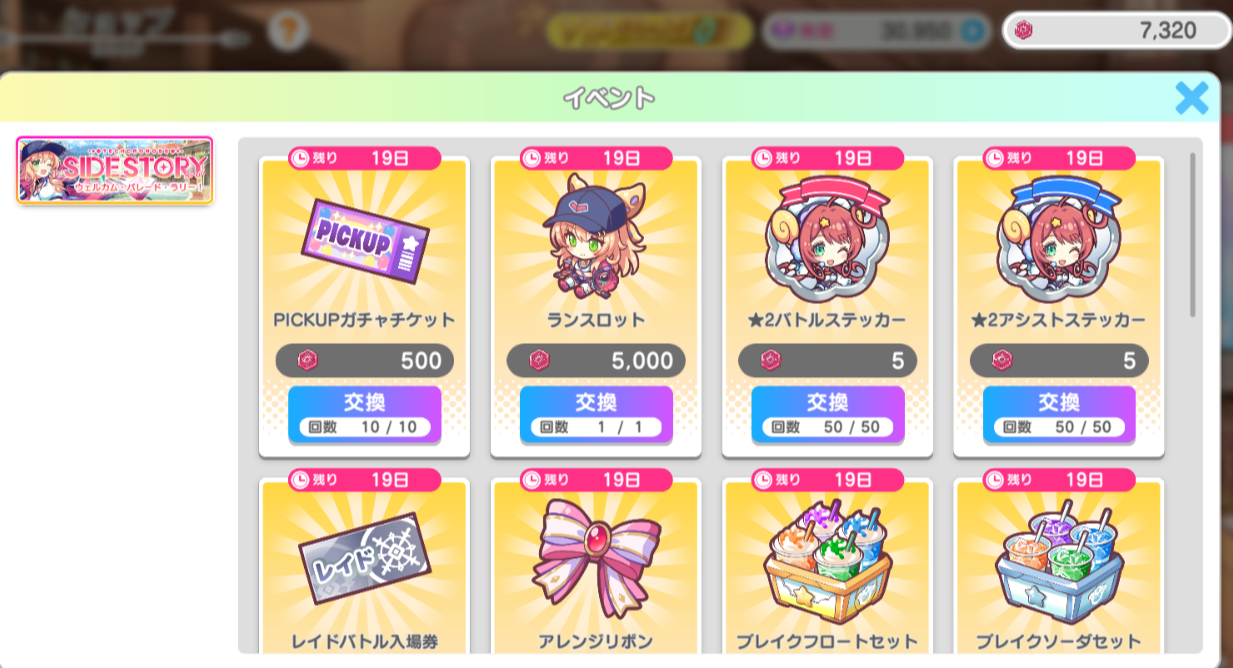Exchange for ★2 assist sticker

click(1059, 413)
